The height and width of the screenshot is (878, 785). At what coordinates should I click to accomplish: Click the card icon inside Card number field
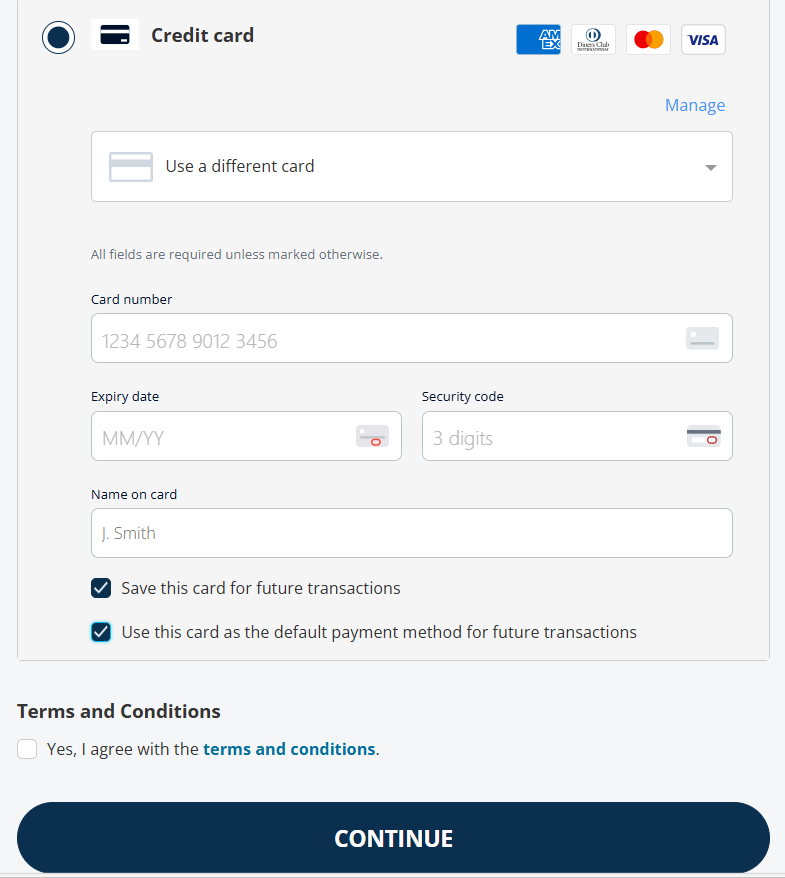pyautogui.click(x=702, y=338)
